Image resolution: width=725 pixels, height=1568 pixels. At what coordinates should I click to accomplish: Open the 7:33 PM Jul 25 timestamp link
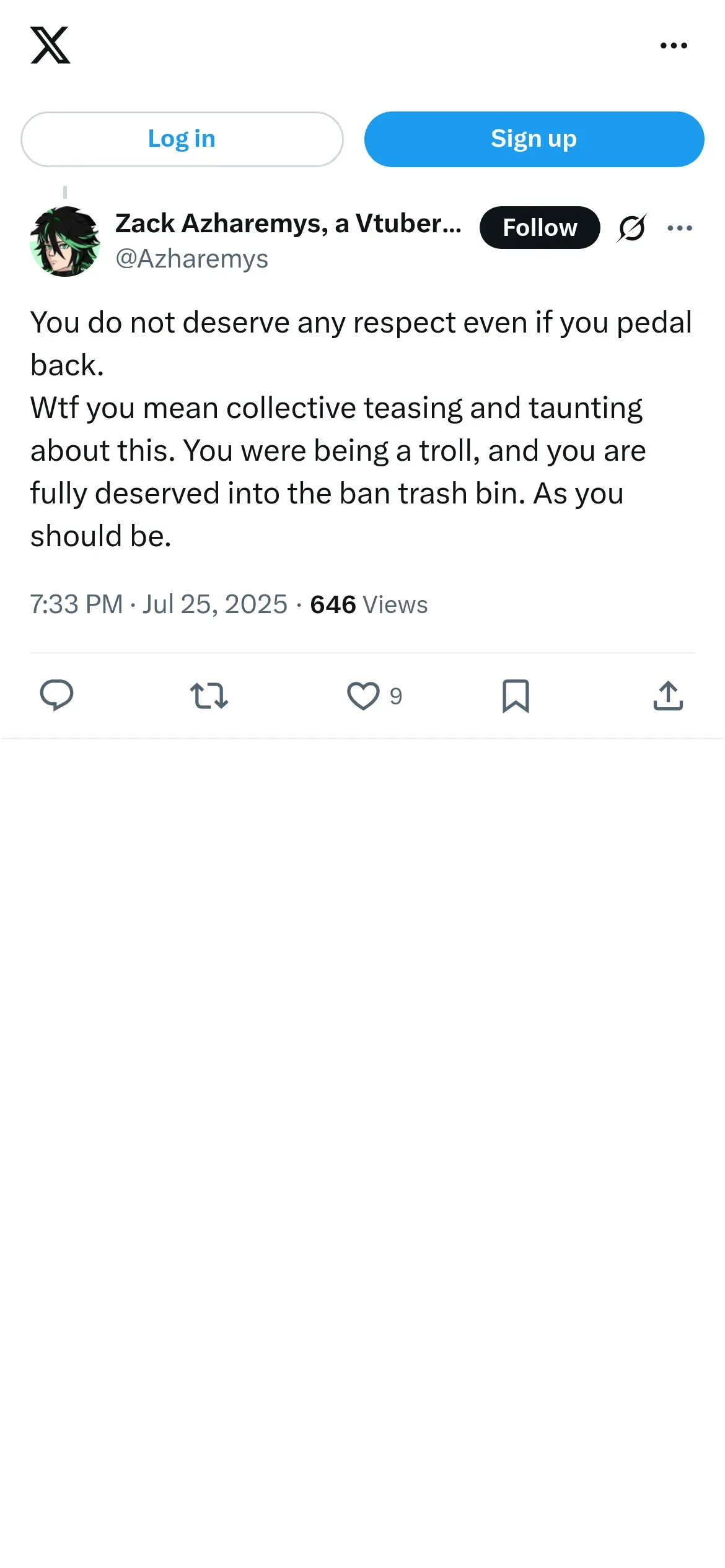coord(159,604)
